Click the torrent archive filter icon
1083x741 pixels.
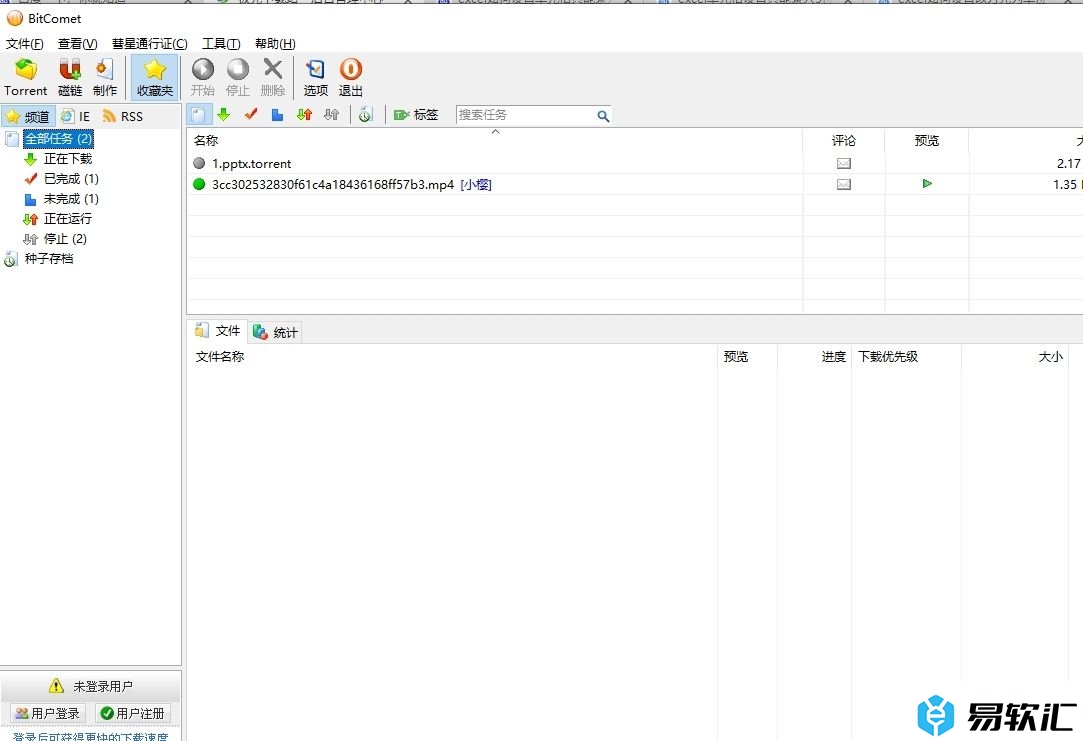[365, 115]
